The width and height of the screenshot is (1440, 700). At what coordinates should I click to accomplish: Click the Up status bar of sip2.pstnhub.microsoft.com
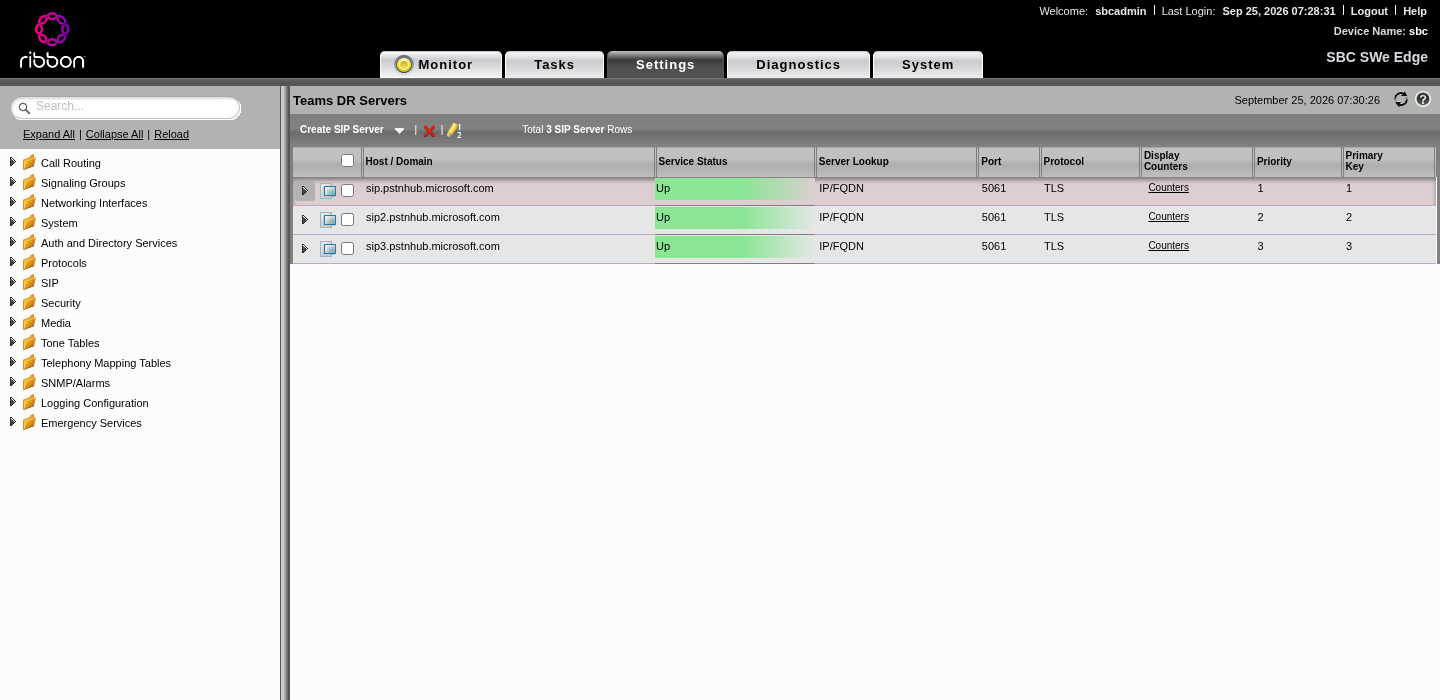click(x=735, y=218)
